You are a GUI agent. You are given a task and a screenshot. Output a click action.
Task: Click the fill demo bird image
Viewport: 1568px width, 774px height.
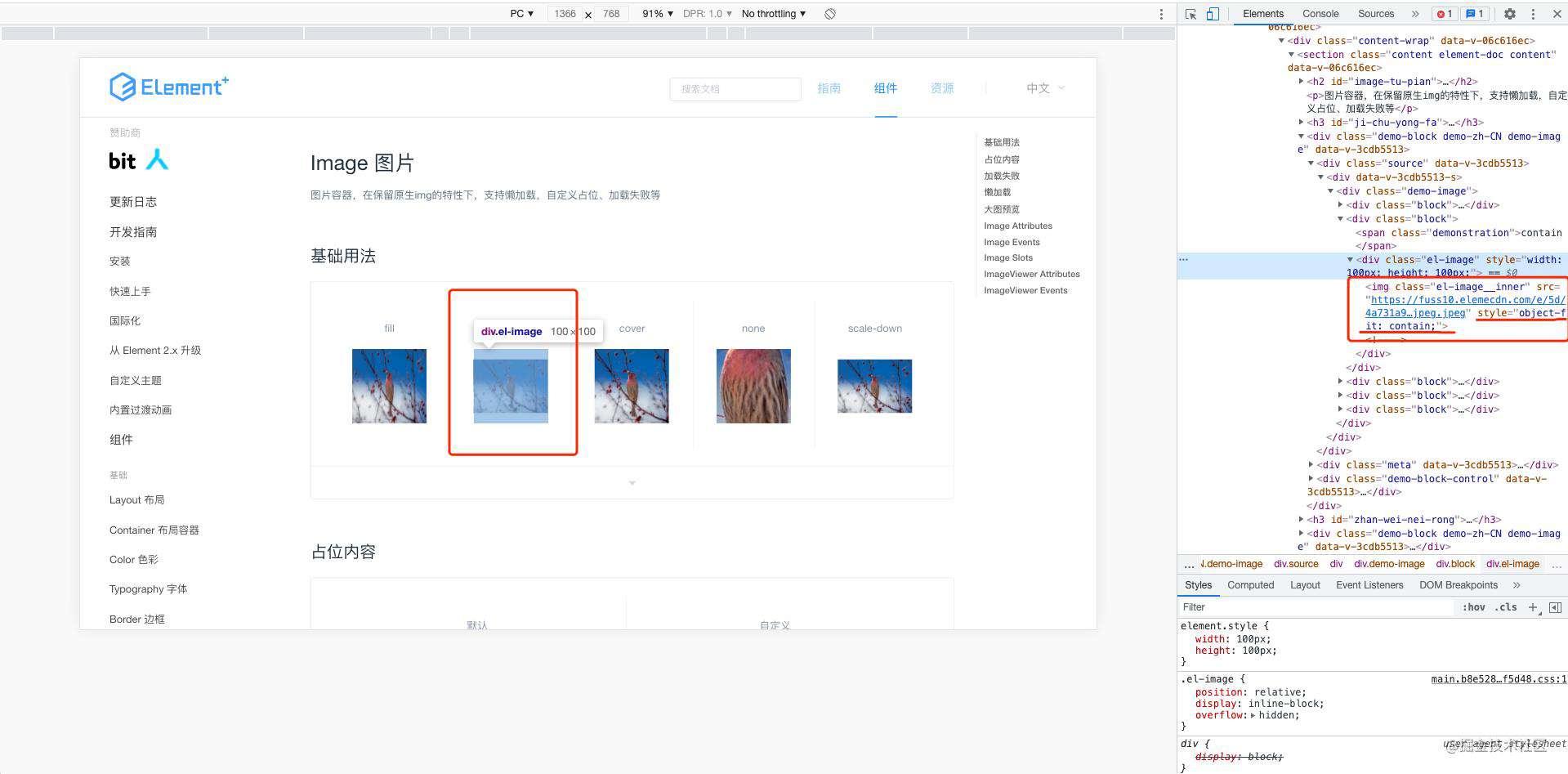(389, 386)
